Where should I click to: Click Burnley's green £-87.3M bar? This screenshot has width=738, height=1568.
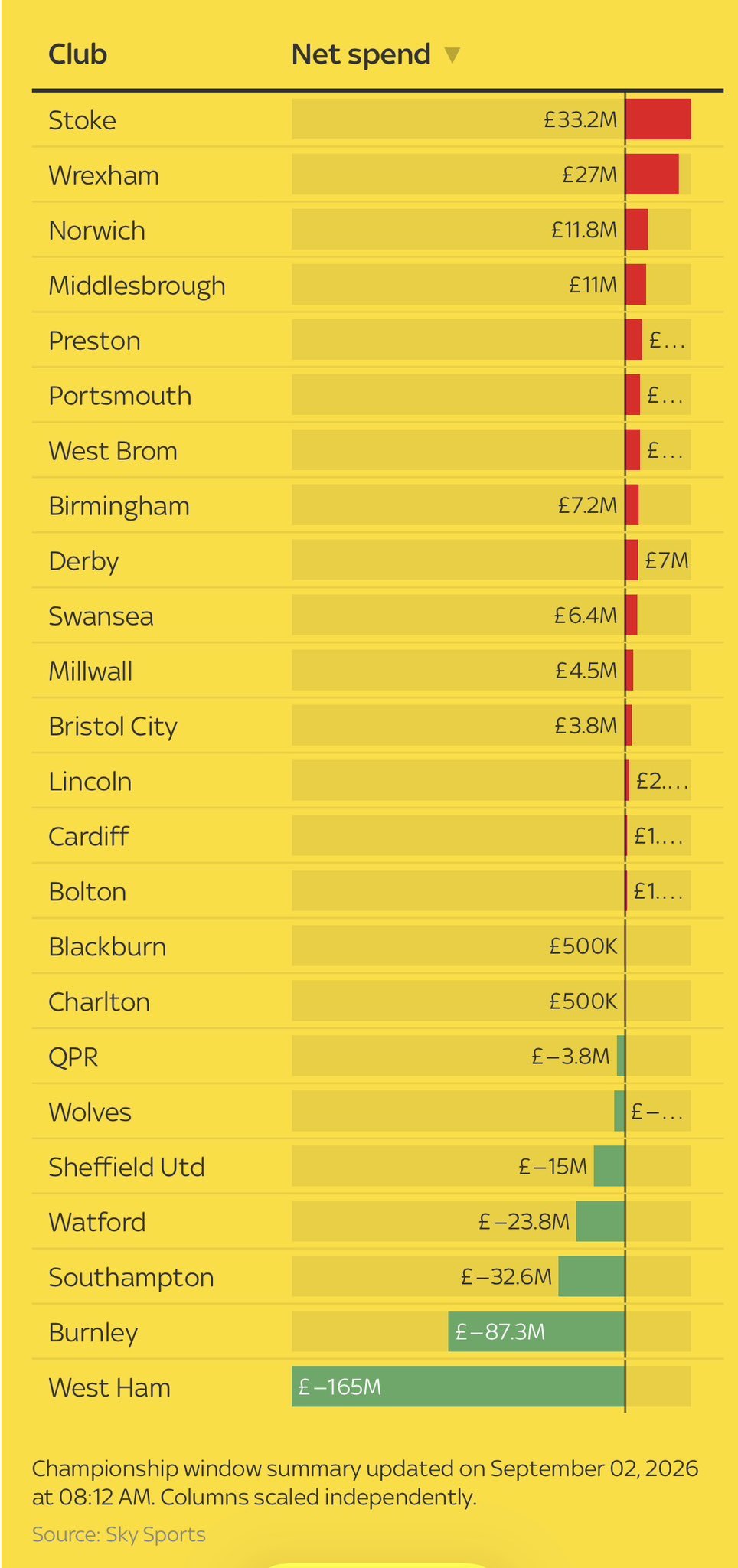coord(537,1331)
